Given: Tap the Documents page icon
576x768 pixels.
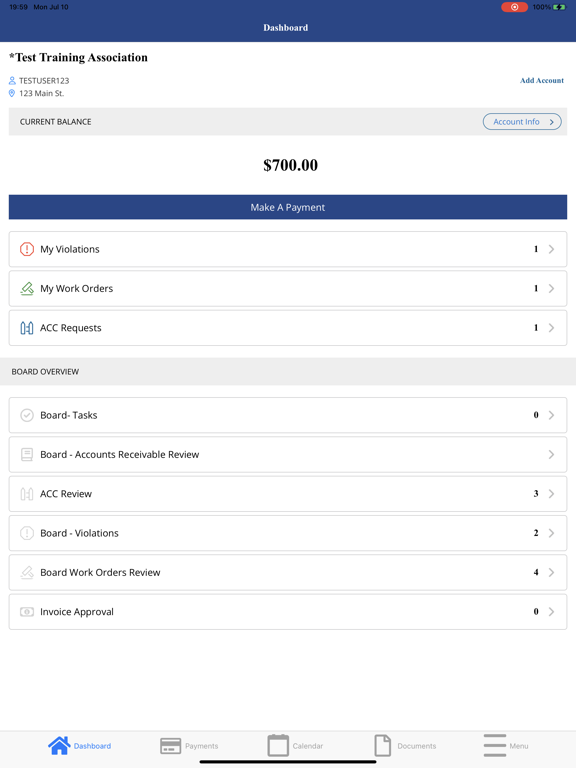Looking at the screenshot, I should click(383, 745).
